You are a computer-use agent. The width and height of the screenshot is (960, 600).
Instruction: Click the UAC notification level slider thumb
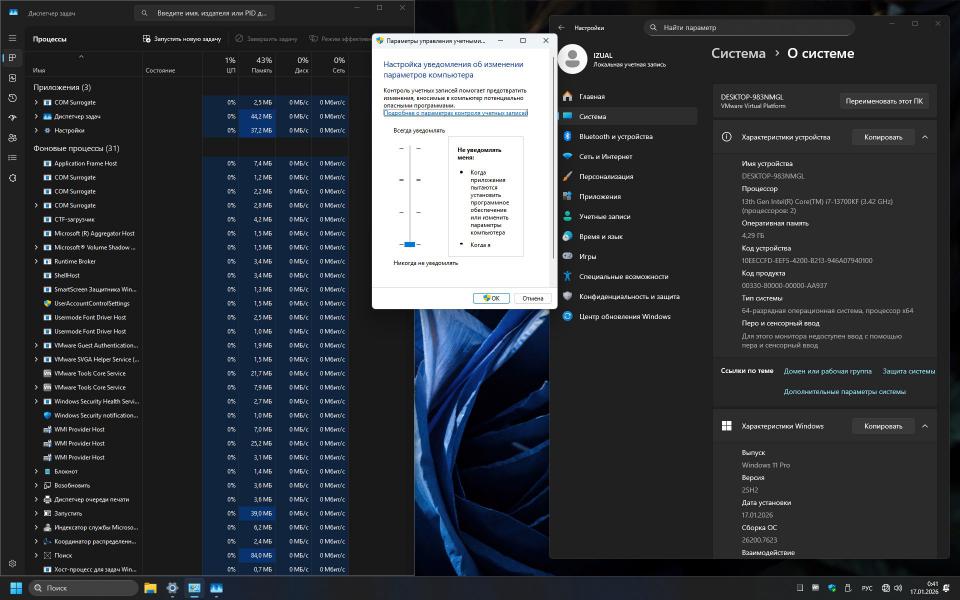click(409, 244)
